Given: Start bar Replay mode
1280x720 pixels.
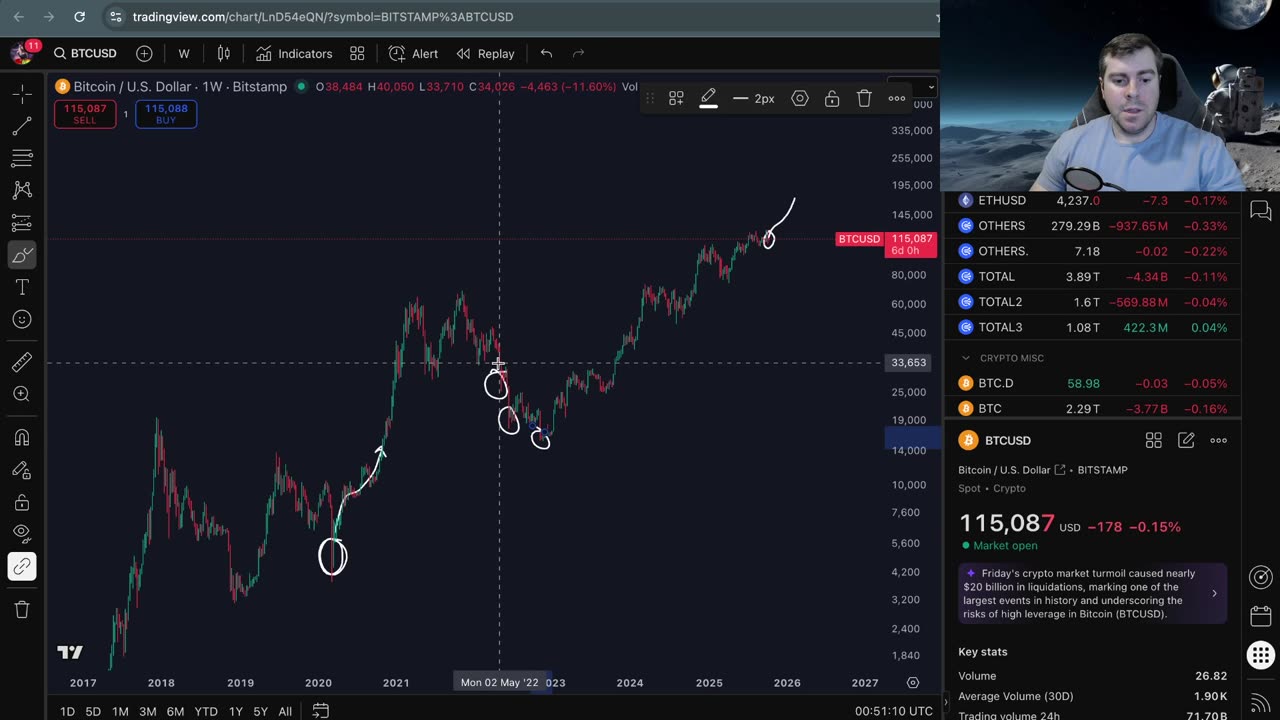Looking at the screenshot, I should pos(486,53).
